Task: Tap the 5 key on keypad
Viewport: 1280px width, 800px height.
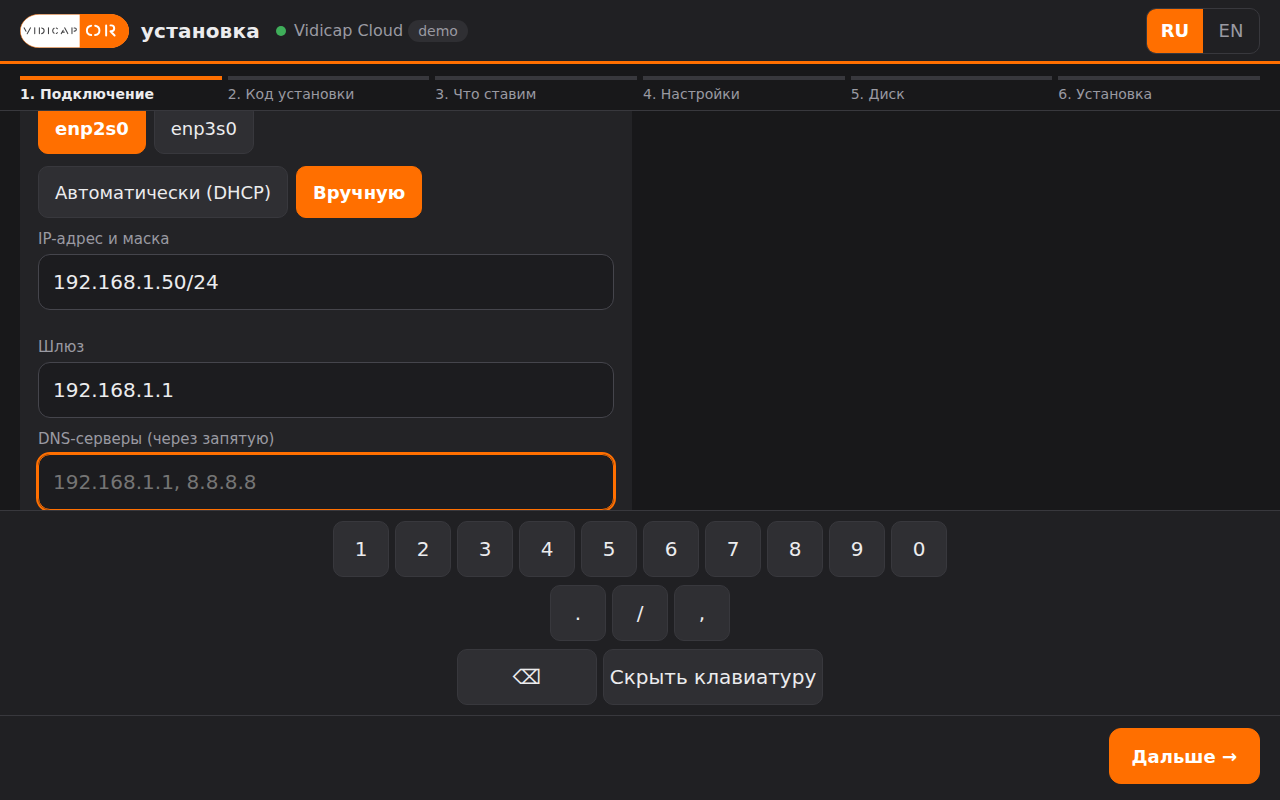Action: tap(609, 549)
